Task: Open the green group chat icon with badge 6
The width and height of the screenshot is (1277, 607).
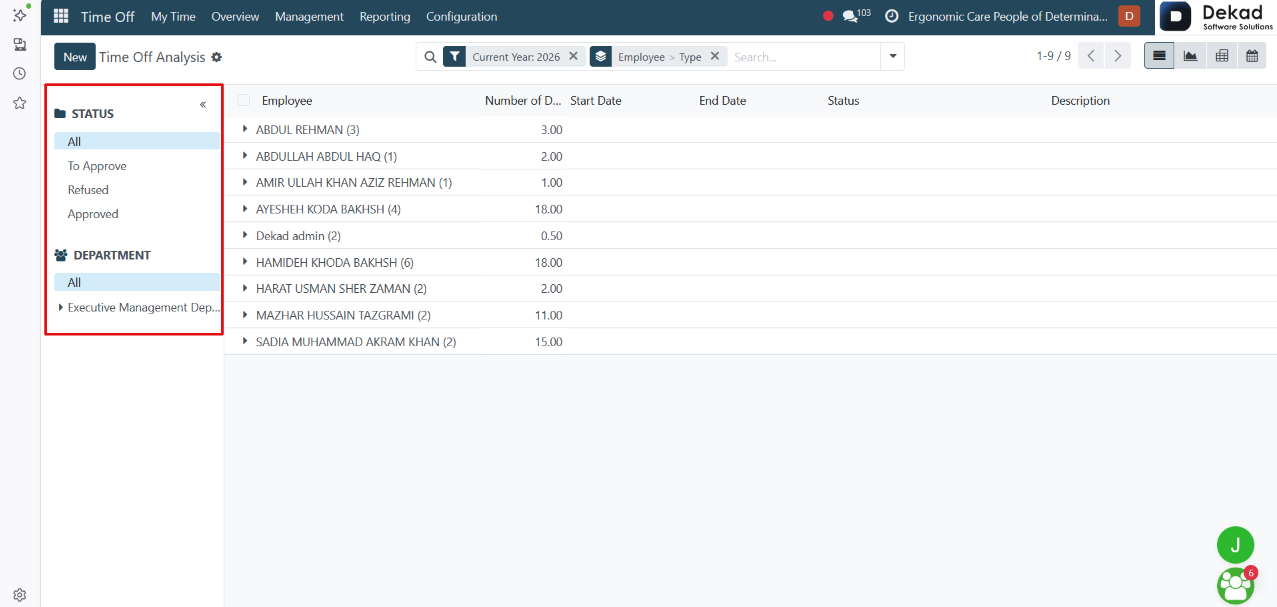Action: (x=1235, y=586)
